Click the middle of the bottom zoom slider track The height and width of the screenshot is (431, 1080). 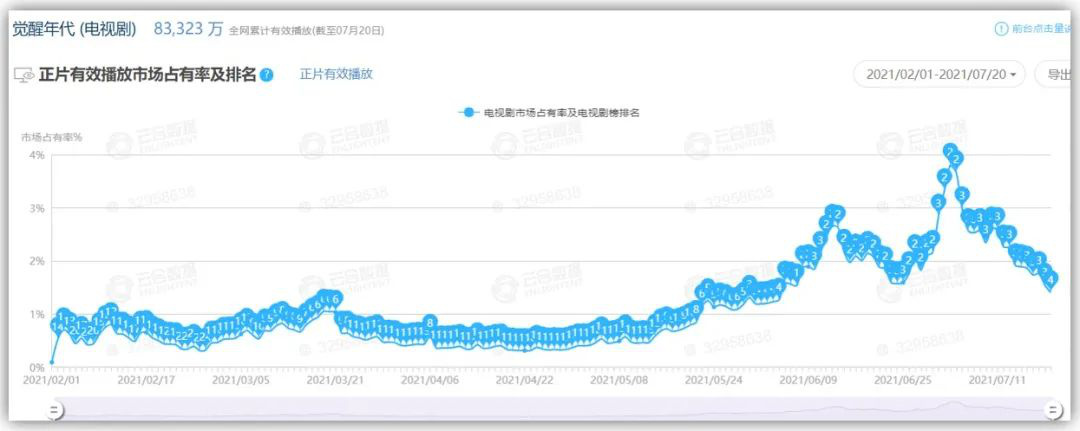(553, 408)
